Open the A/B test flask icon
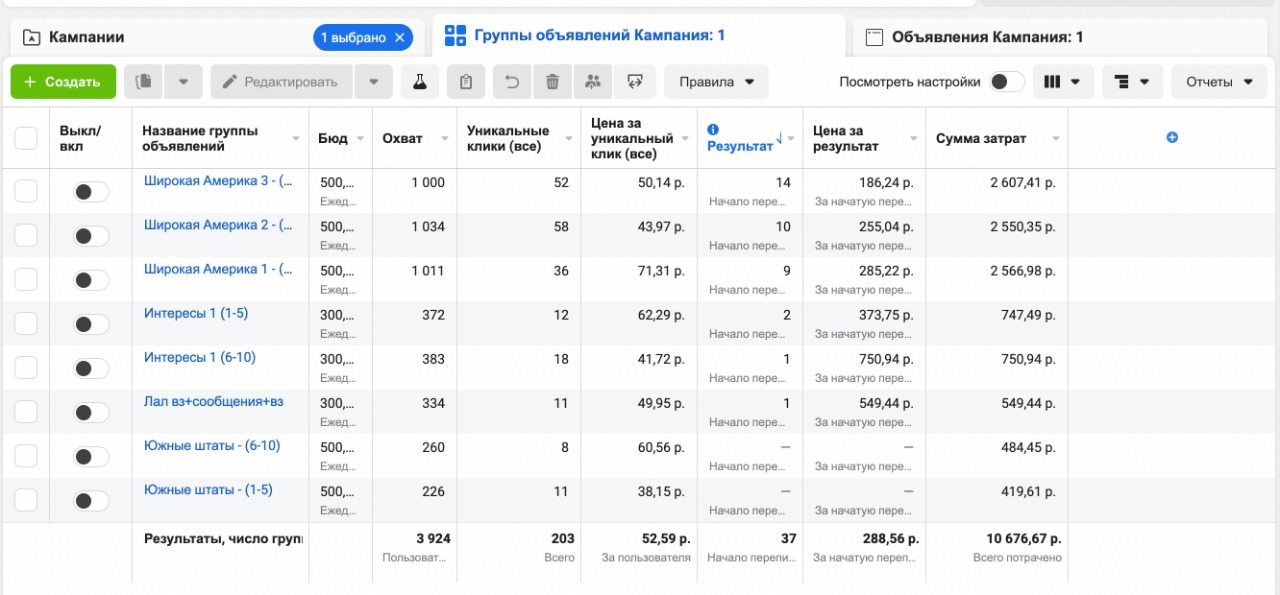Screen dimensions: 1280x595 [420, 82]
